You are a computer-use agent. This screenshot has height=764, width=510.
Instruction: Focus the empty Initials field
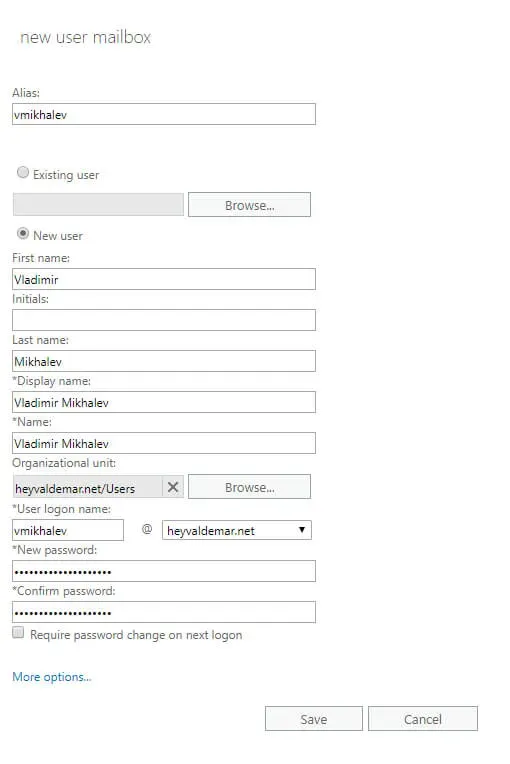point(164,320)
